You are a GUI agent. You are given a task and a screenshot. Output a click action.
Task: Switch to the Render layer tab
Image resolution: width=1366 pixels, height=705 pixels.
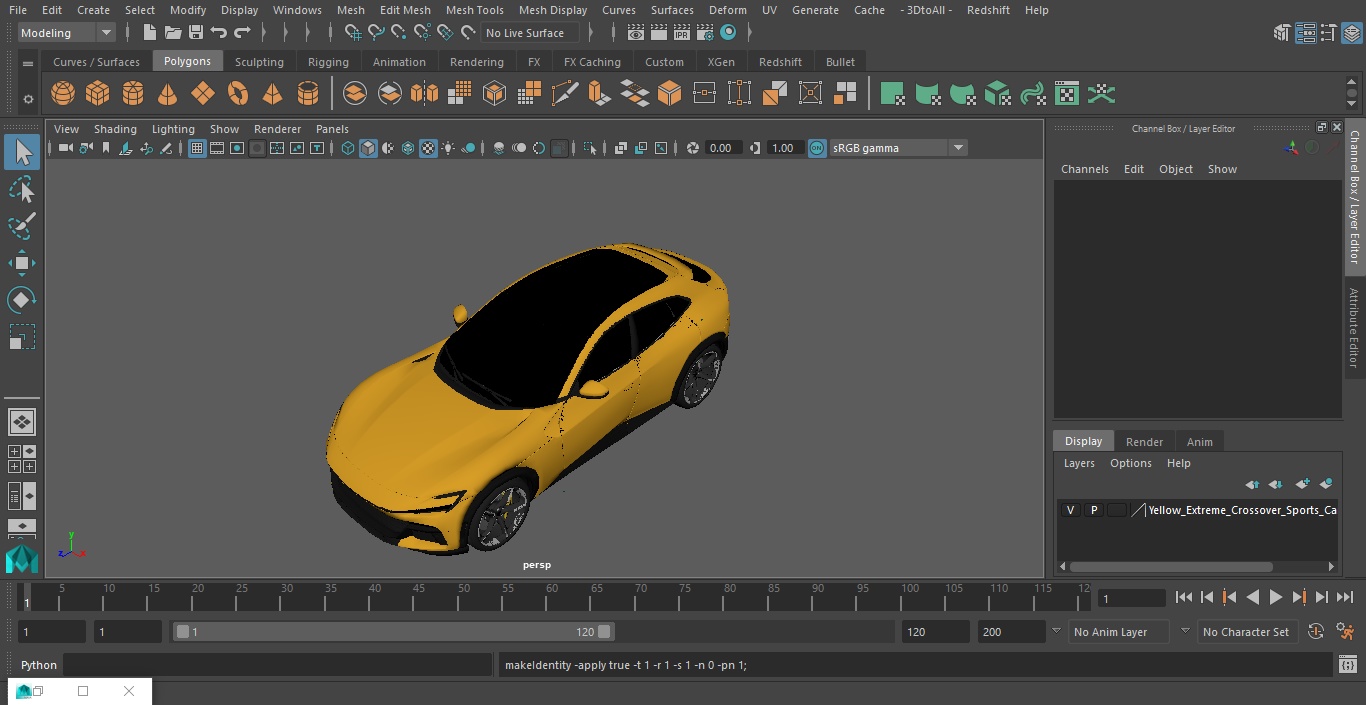(1144, 442)
